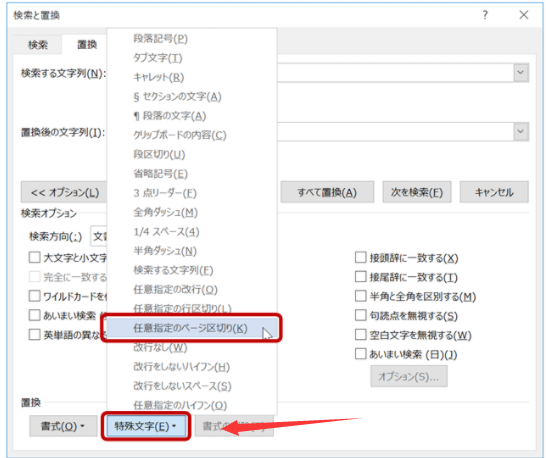Choose 半角ダッシュ(N) menu item
This screenshot has width=546, height=458.
[192, 251]
